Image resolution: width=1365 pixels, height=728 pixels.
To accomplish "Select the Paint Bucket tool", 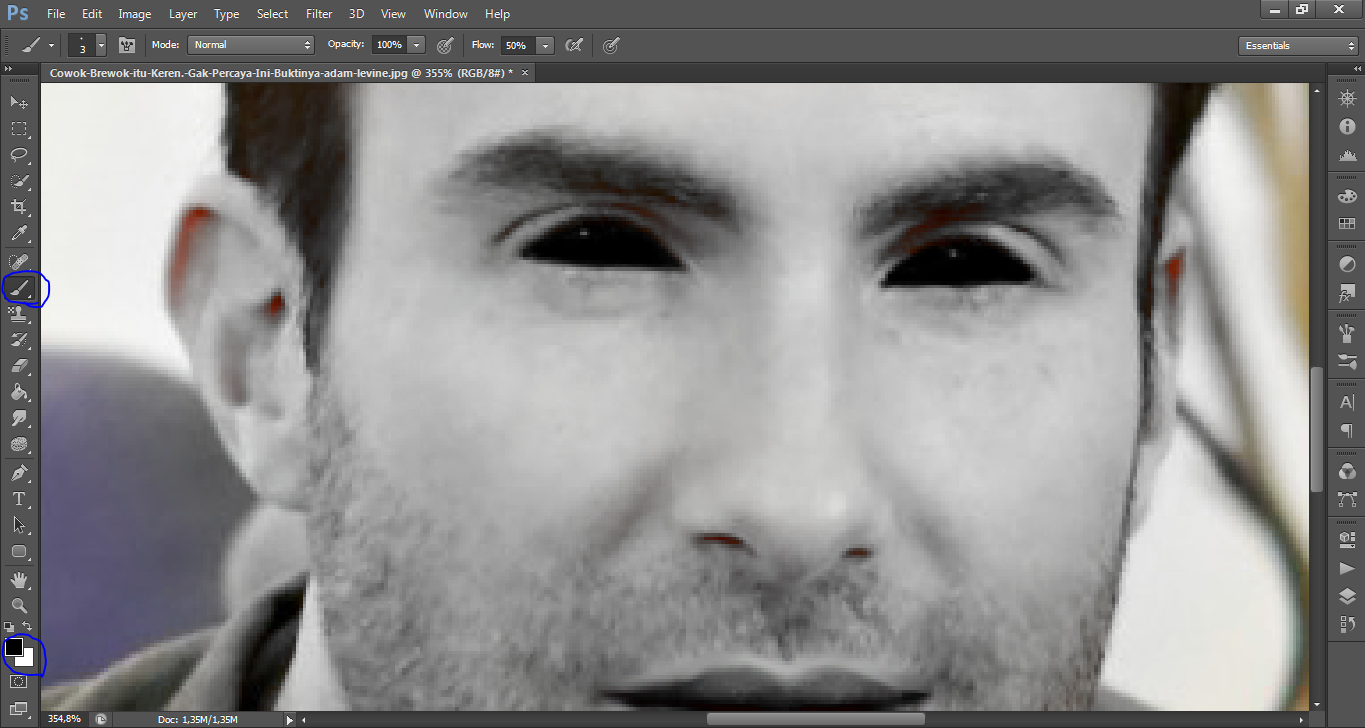I will point(19,392).
